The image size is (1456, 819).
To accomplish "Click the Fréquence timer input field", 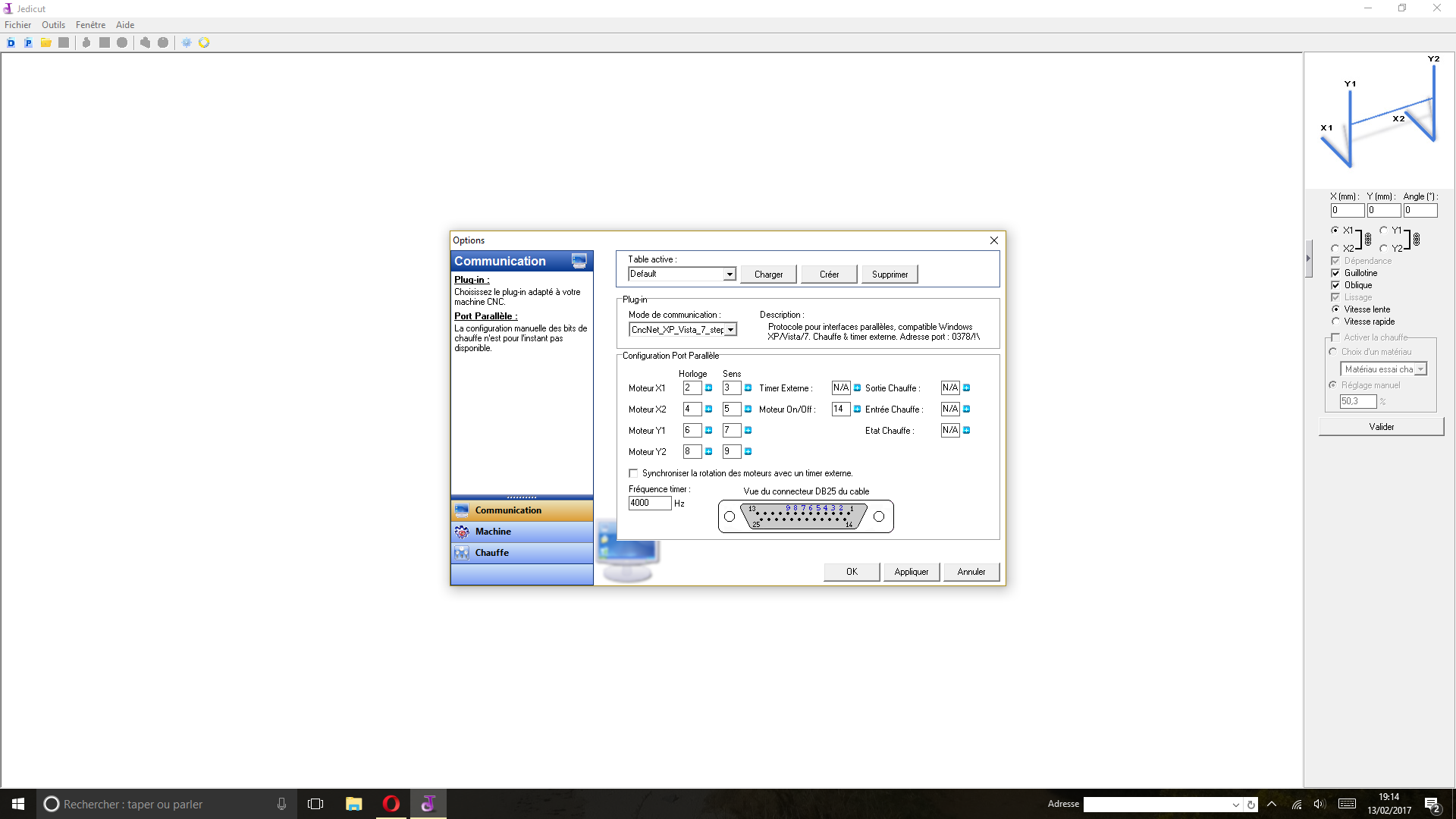I will click(649, 504).
